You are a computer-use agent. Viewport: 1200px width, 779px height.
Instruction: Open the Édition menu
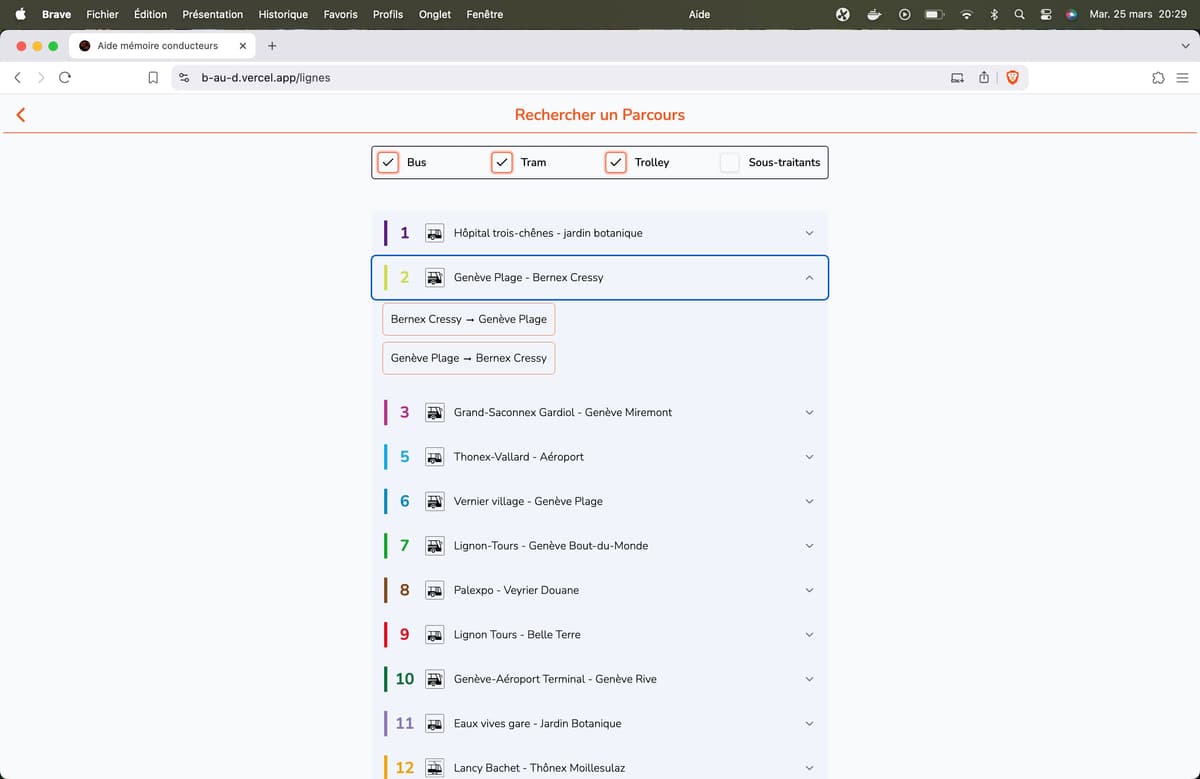150,14
